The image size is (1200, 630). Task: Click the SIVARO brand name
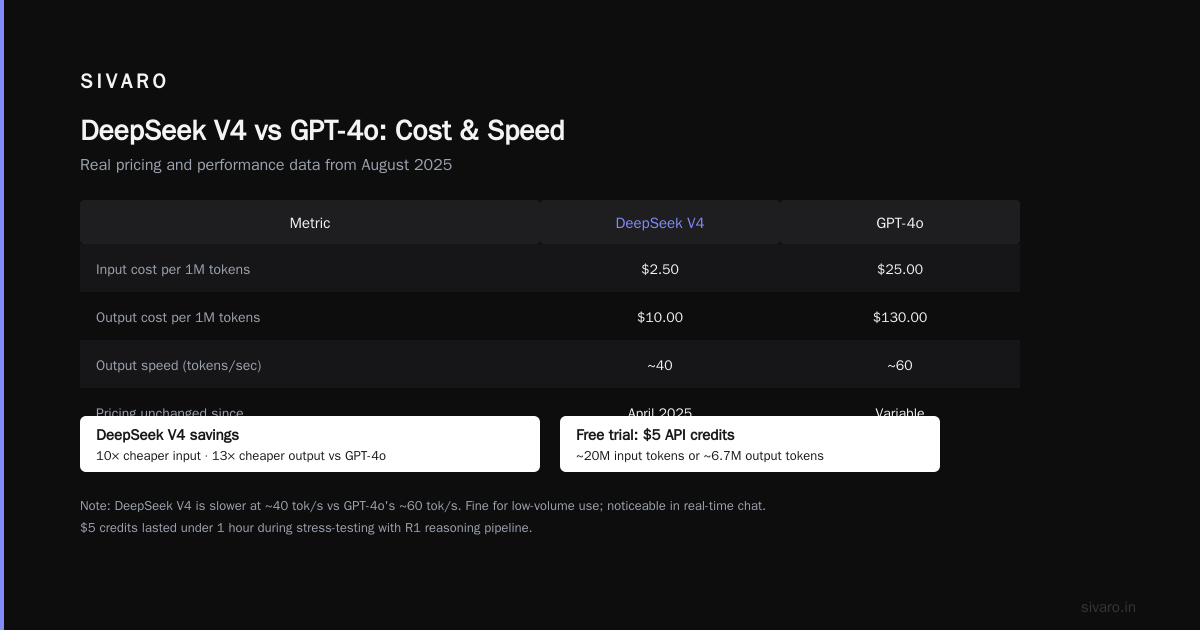pos(124,81)
